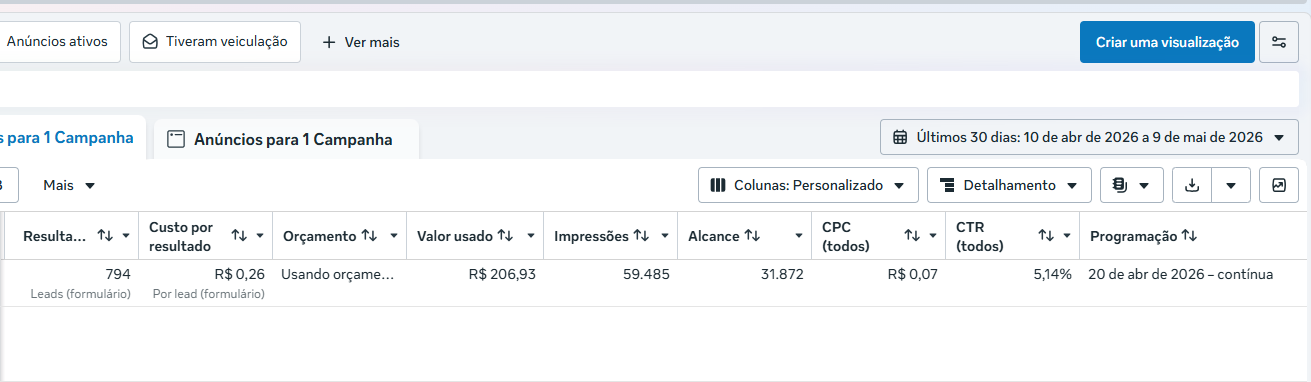
Task: Apply the Tiveram veiculação filter
Action: click(x=215, y=42)
